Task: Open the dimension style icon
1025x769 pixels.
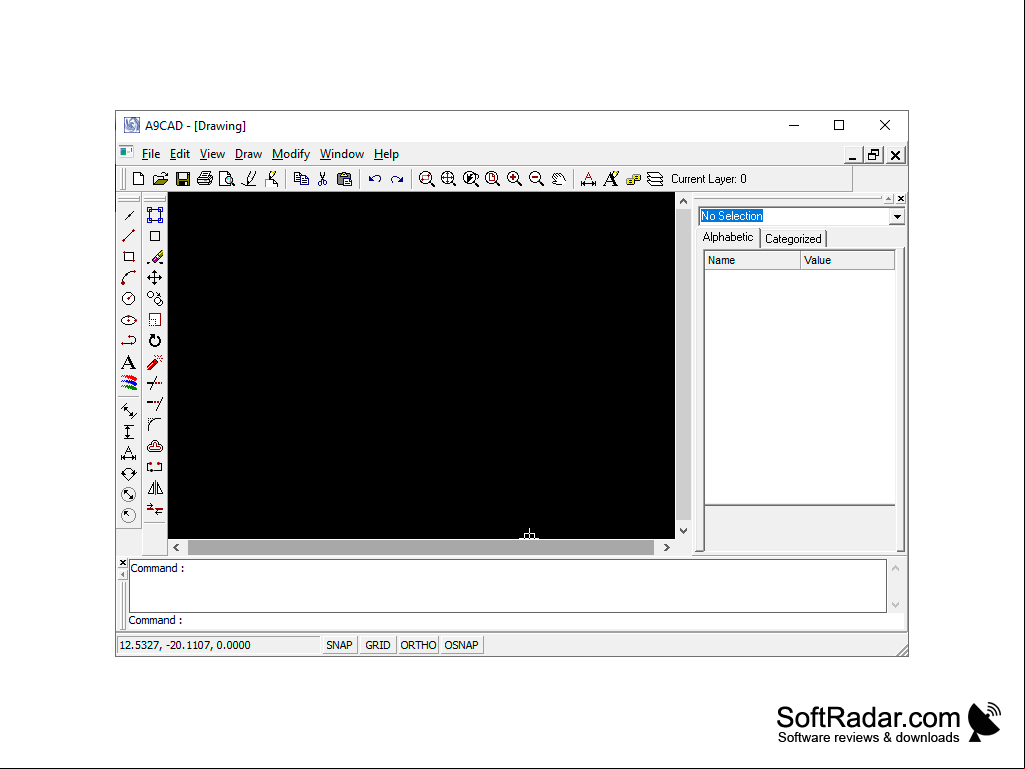Action: pos(588,179)
